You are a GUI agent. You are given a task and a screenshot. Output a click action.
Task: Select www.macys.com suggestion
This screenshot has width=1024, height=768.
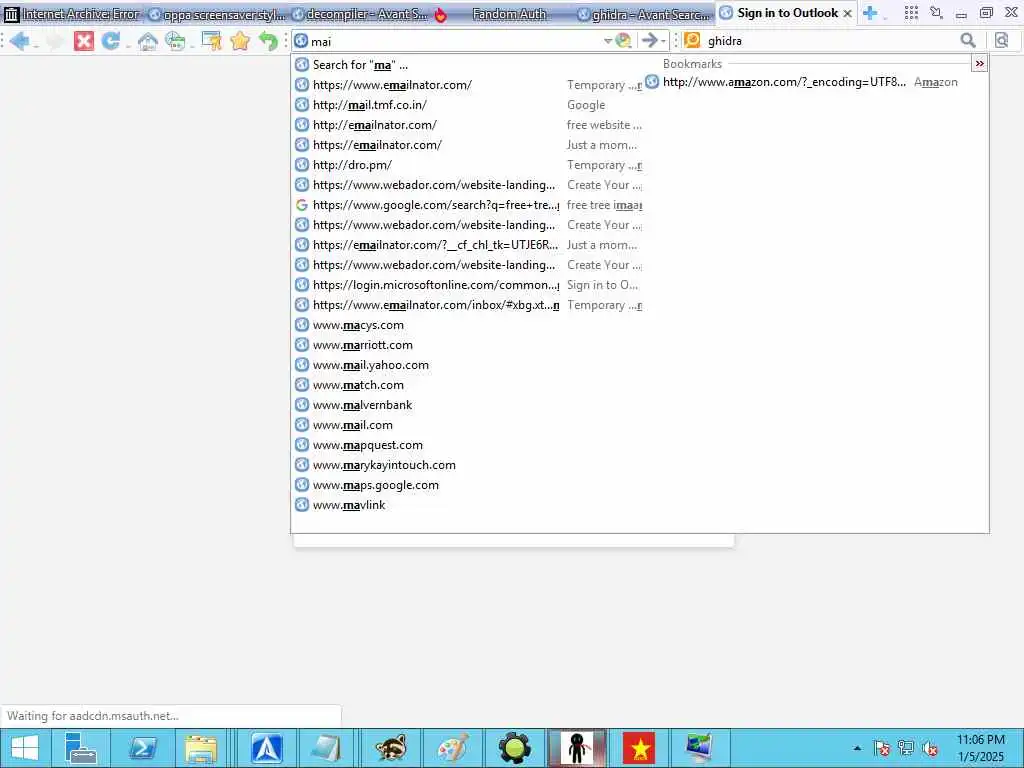tap(468, 325)
